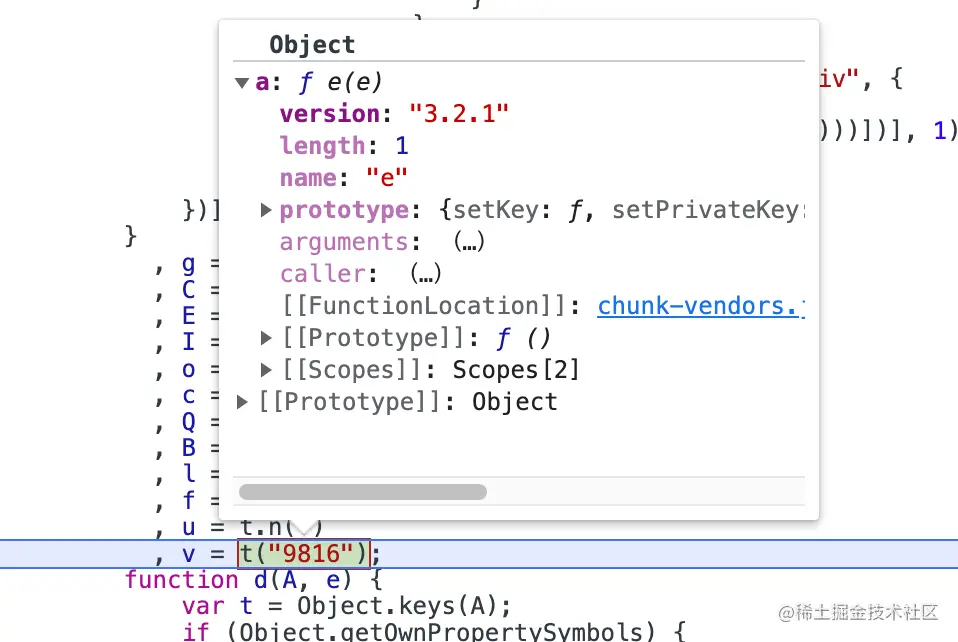Click the variable u in code
The width and height of the screenshot is (958, 642).
[189, 527]
